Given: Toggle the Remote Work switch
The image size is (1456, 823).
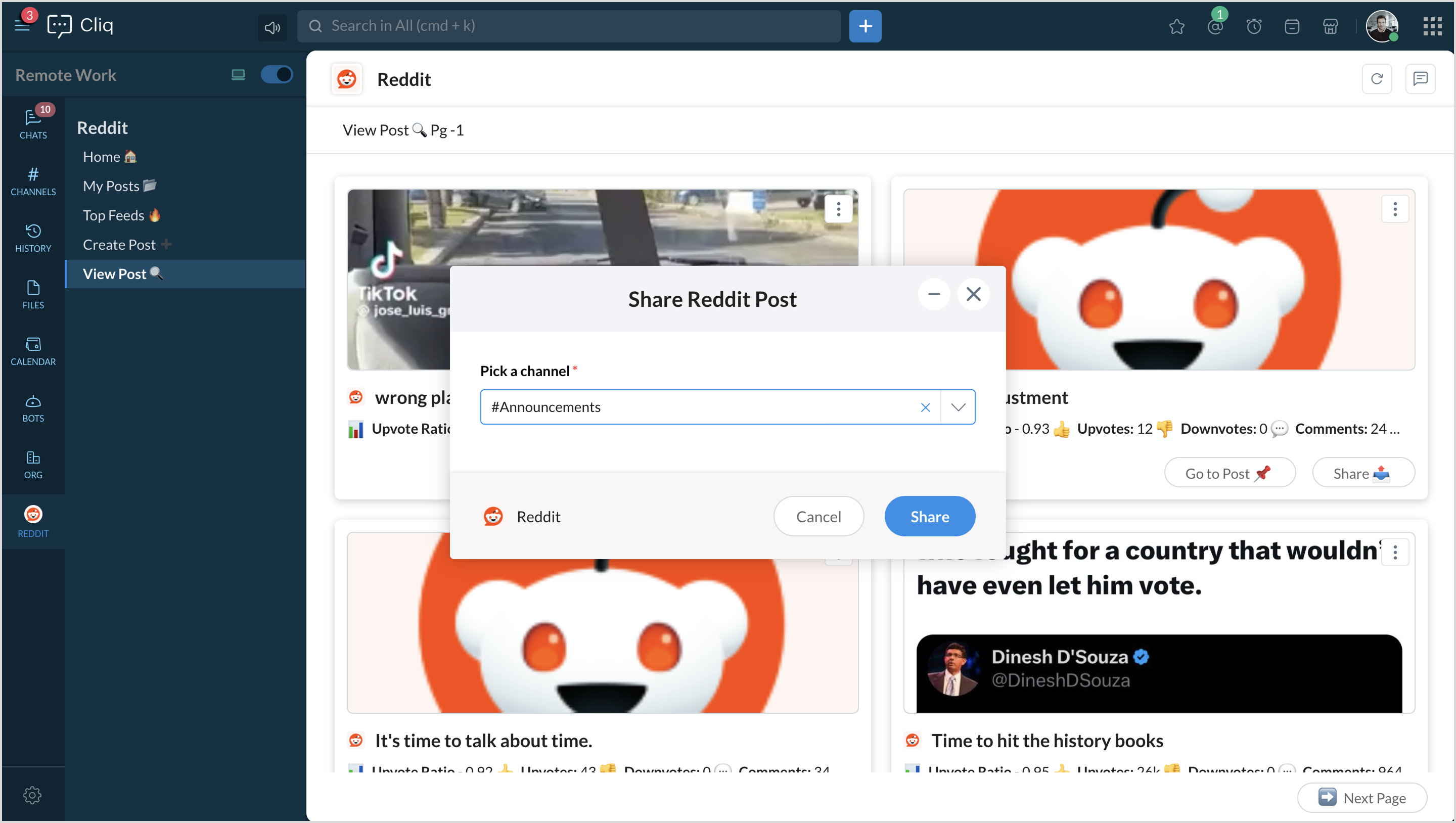Looking at the screenshot, I should click(x=277, y=75).
